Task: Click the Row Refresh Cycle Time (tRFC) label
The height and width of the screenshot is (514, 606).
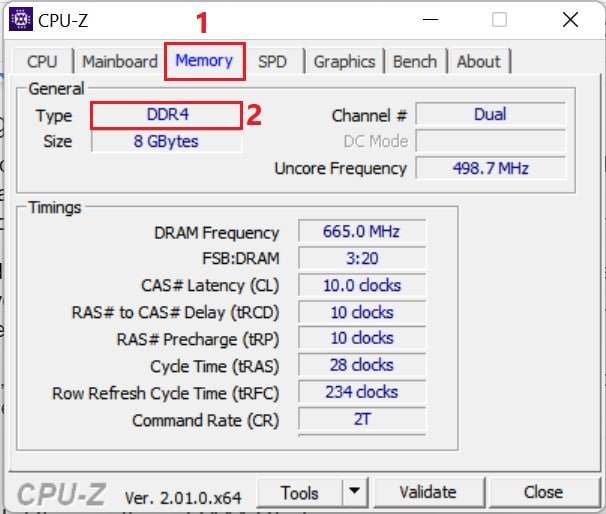Action: (165, 393)
